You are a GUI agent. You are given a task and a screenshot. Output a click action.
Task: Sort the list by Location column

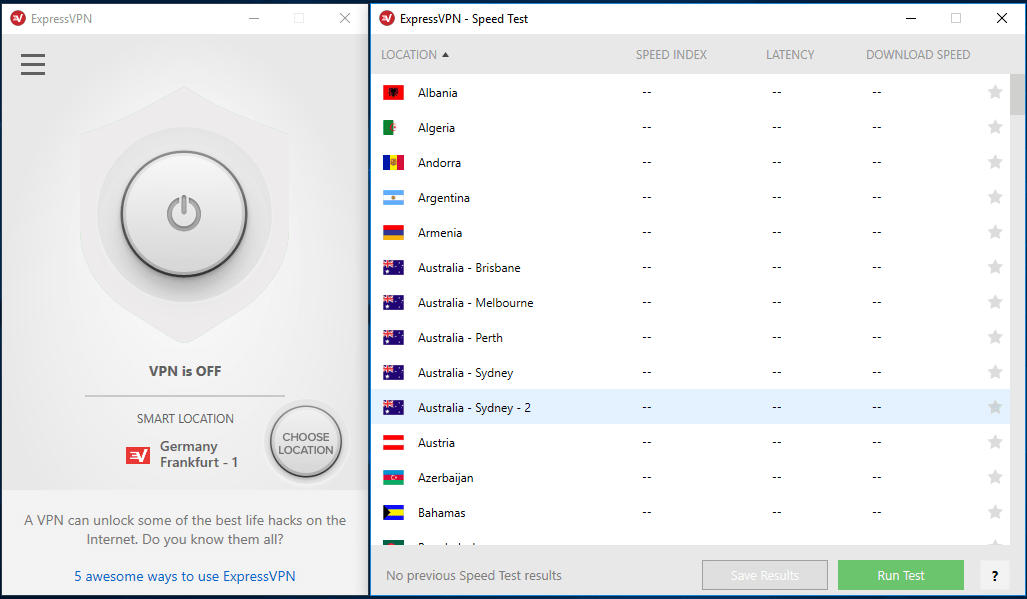[x=415, y=55]
